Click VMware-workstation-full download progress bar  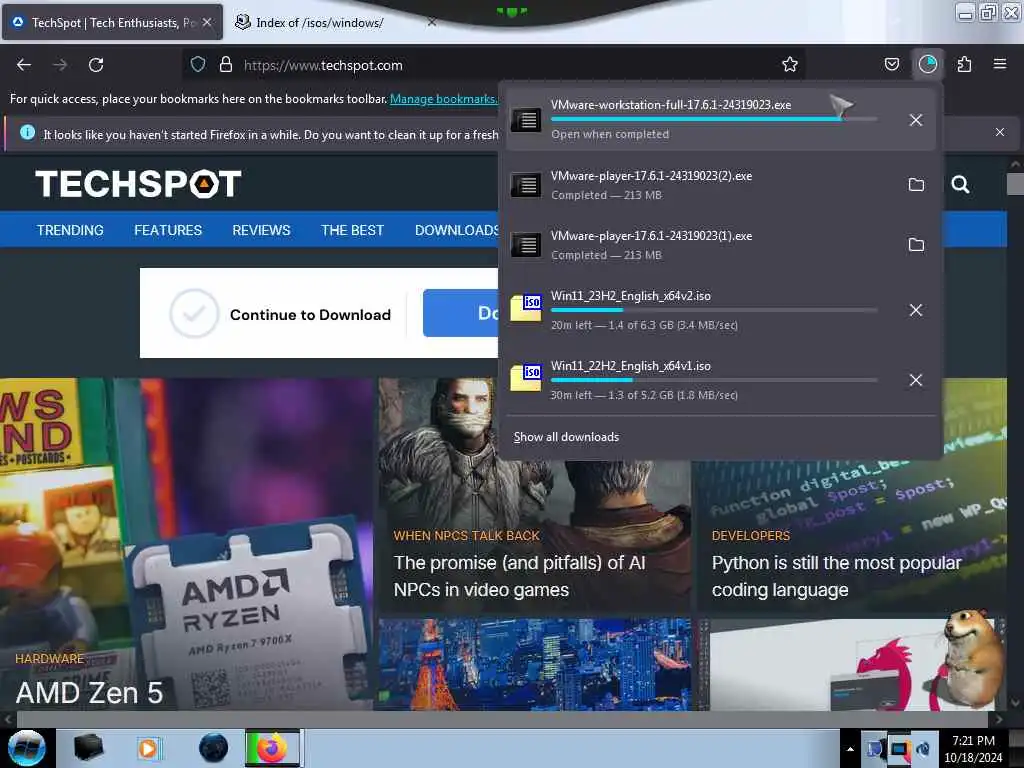click(714, 119)
